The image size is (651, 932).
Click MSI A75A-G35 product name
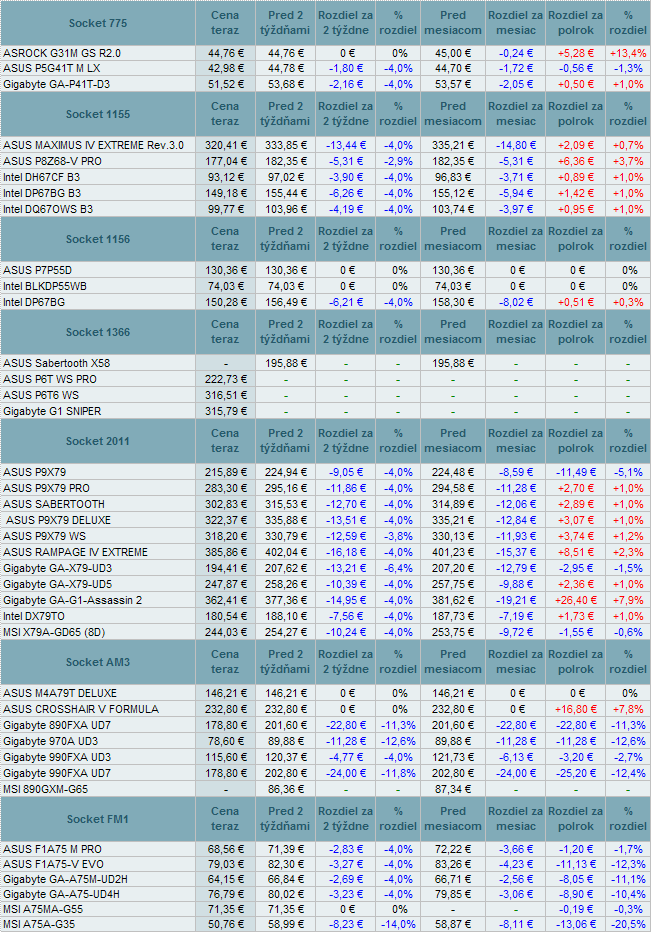pyautogui.click(x=39, y=924)
